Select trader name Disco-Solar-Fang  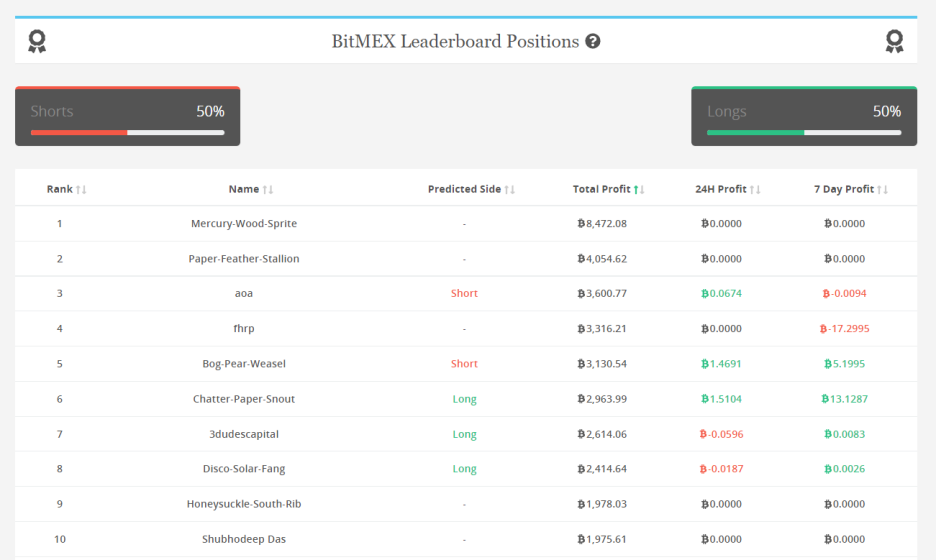pyautogui.click(x=244, y=469)
